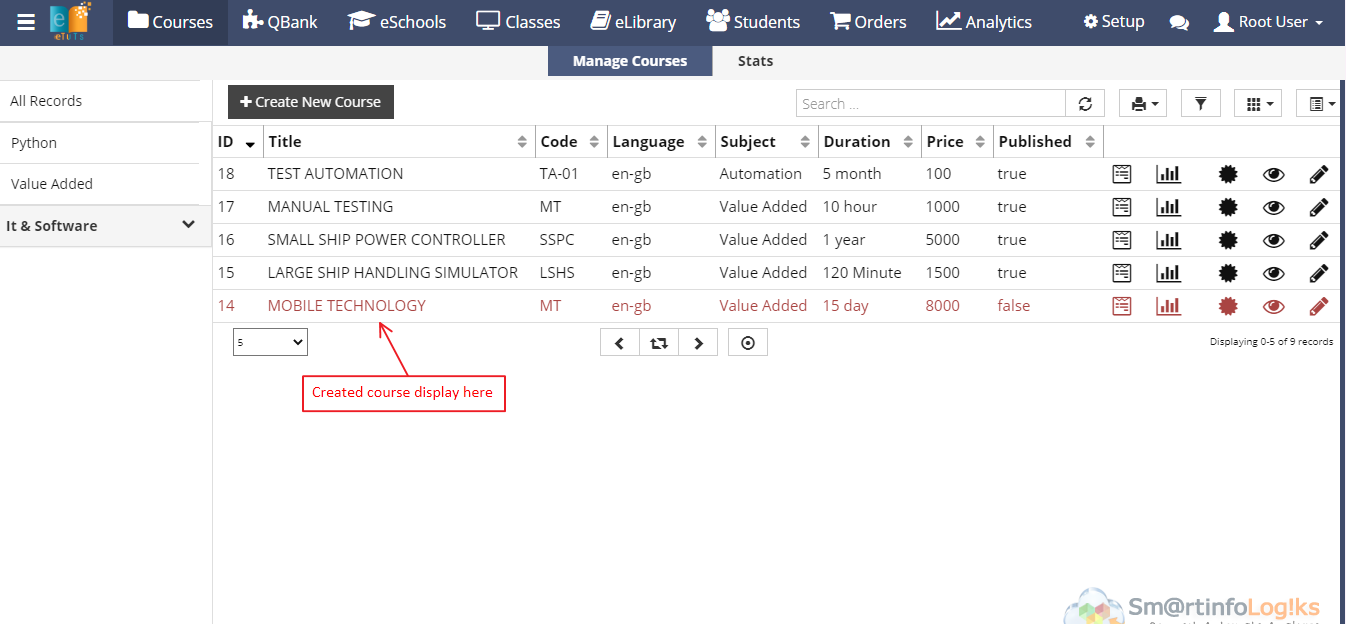Open stats chart for LARGE SHIP HANDLING SIMULATOR
The width and height of the screenshot is (1346, 624).
tap(1168, 273)
